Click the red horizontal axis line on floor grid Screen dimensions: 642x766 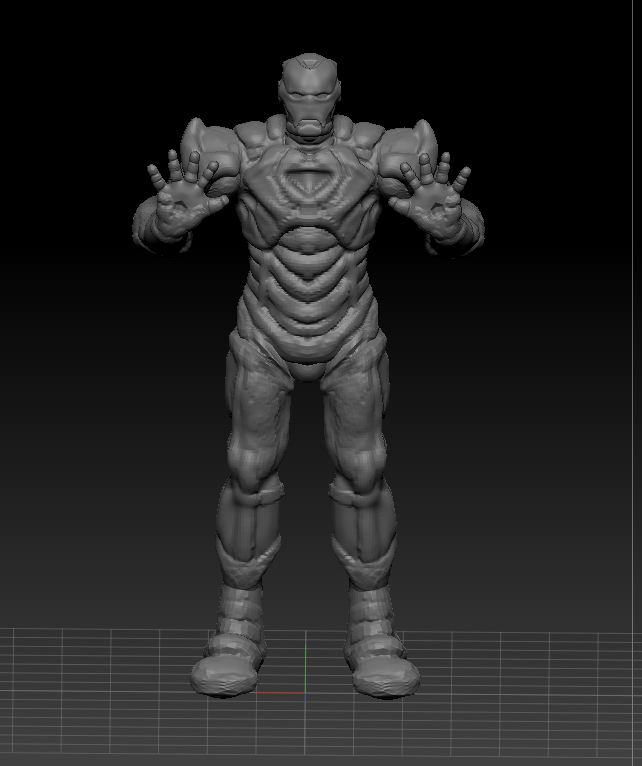280,693
